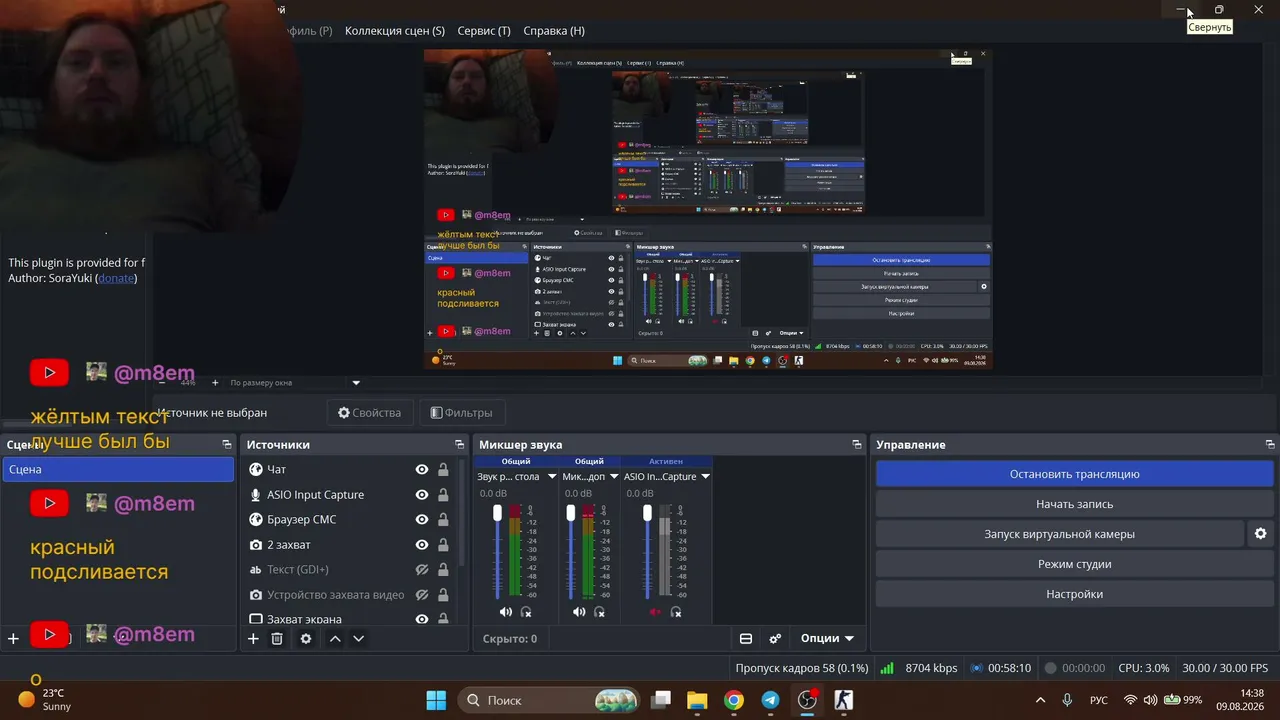This screenshot has height=720, width=1280.
Task: Toggle lock on ASIO Input Capture source
Action: 443,495
